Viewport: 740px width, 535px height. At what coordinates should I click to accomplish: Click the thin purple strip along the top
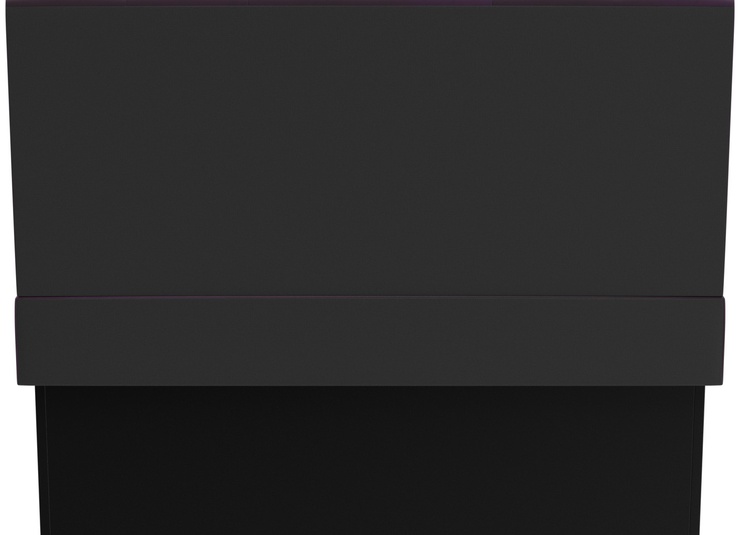click(370, 3)
